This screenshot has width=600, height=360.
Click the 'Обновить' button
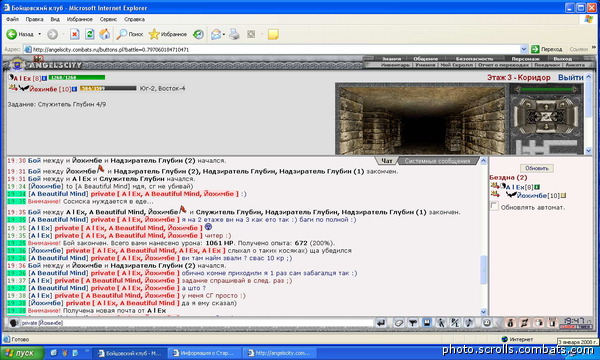click(536, 168)
